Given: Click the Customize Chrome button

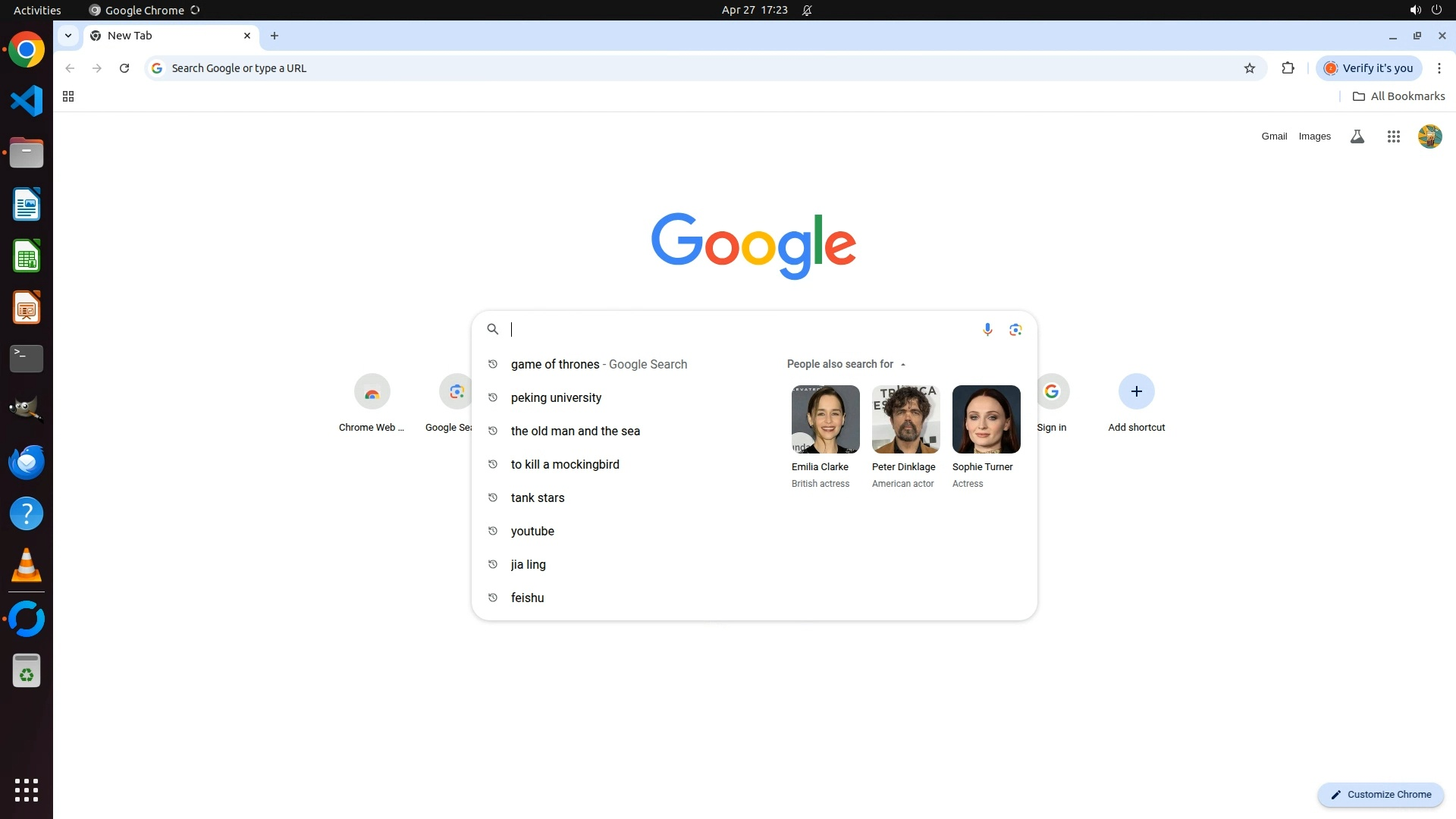Looking at the screenshot, I should tap(1380, 794).
